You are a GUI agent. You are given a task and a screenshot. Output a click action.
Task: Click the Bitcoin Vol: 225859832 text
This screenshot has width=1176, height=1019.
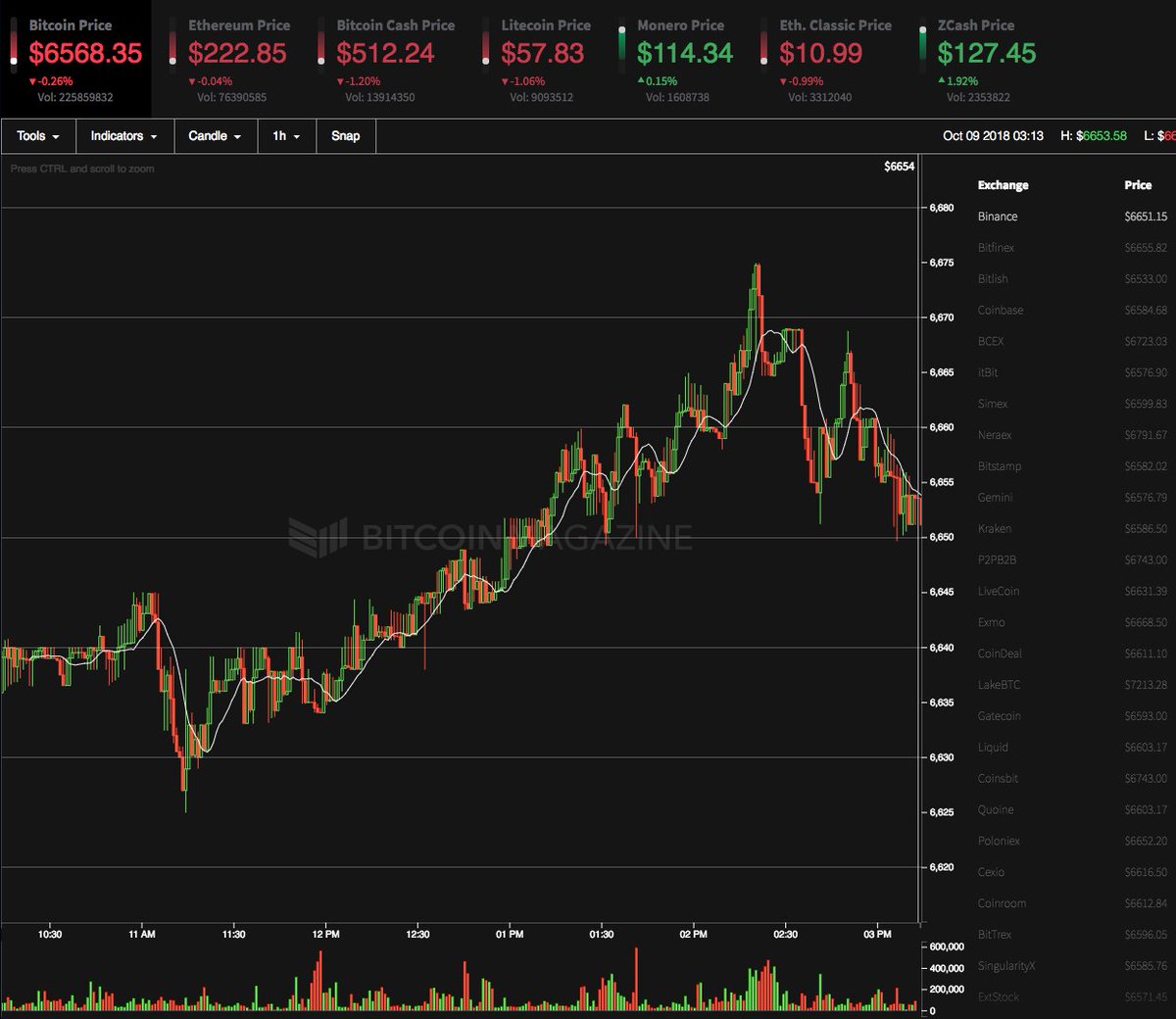tap(75, 98)
